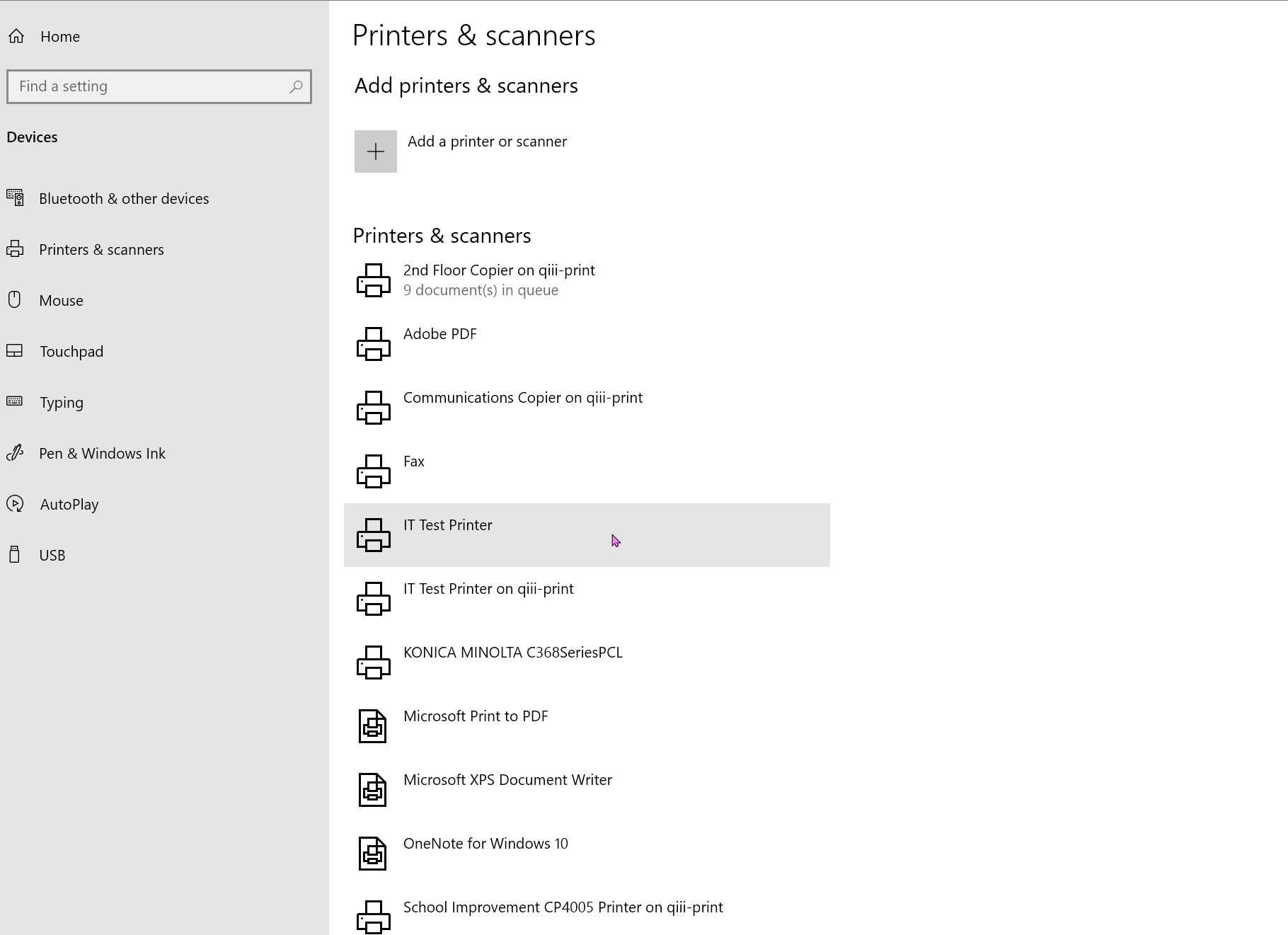Open Pen & Windows Ink settings
The width and height of the screenshot is (1288, 935).
(x=102, y=454)
